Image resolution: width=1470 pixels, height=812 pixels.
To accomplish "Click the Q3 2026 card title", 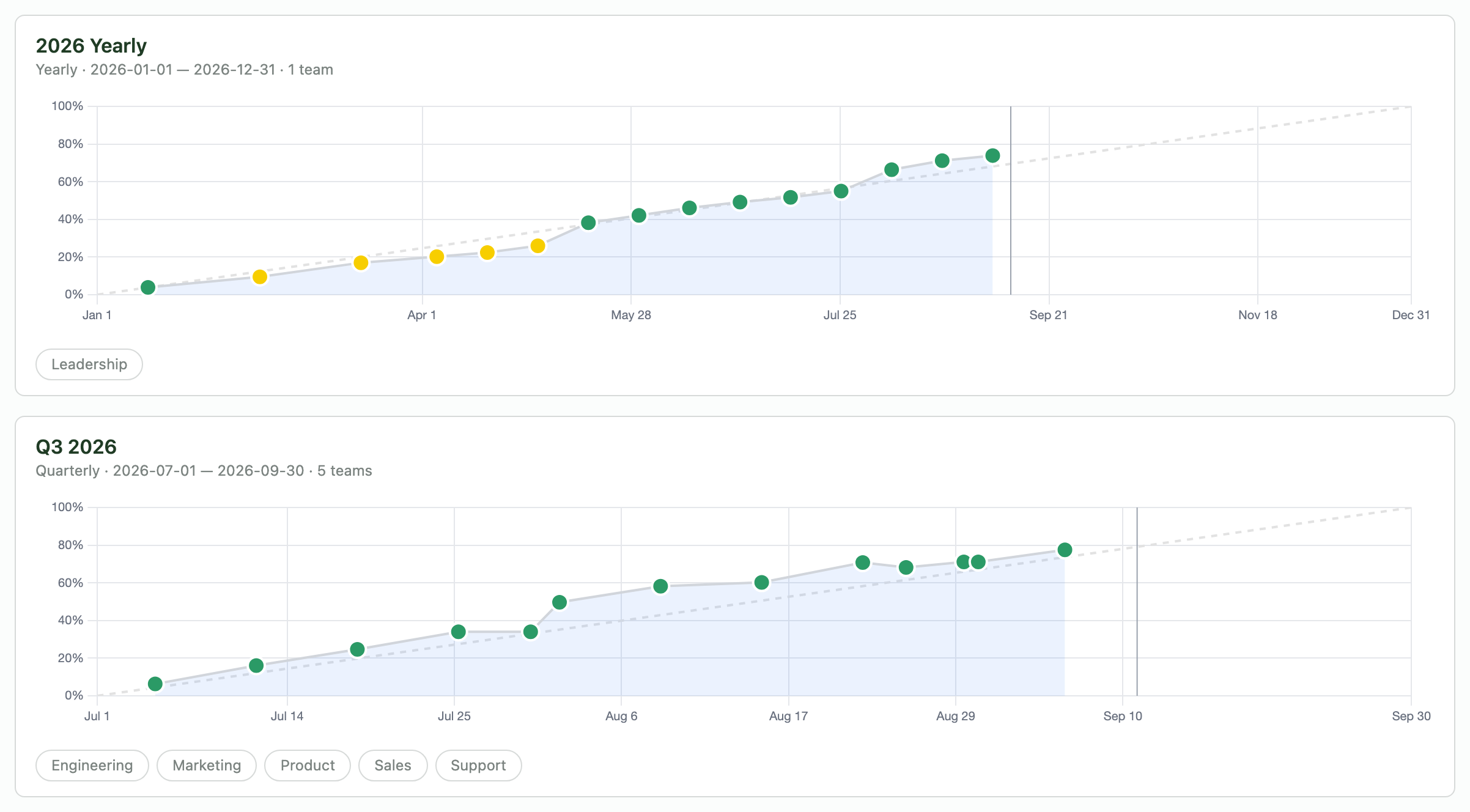I will [76, 447].
